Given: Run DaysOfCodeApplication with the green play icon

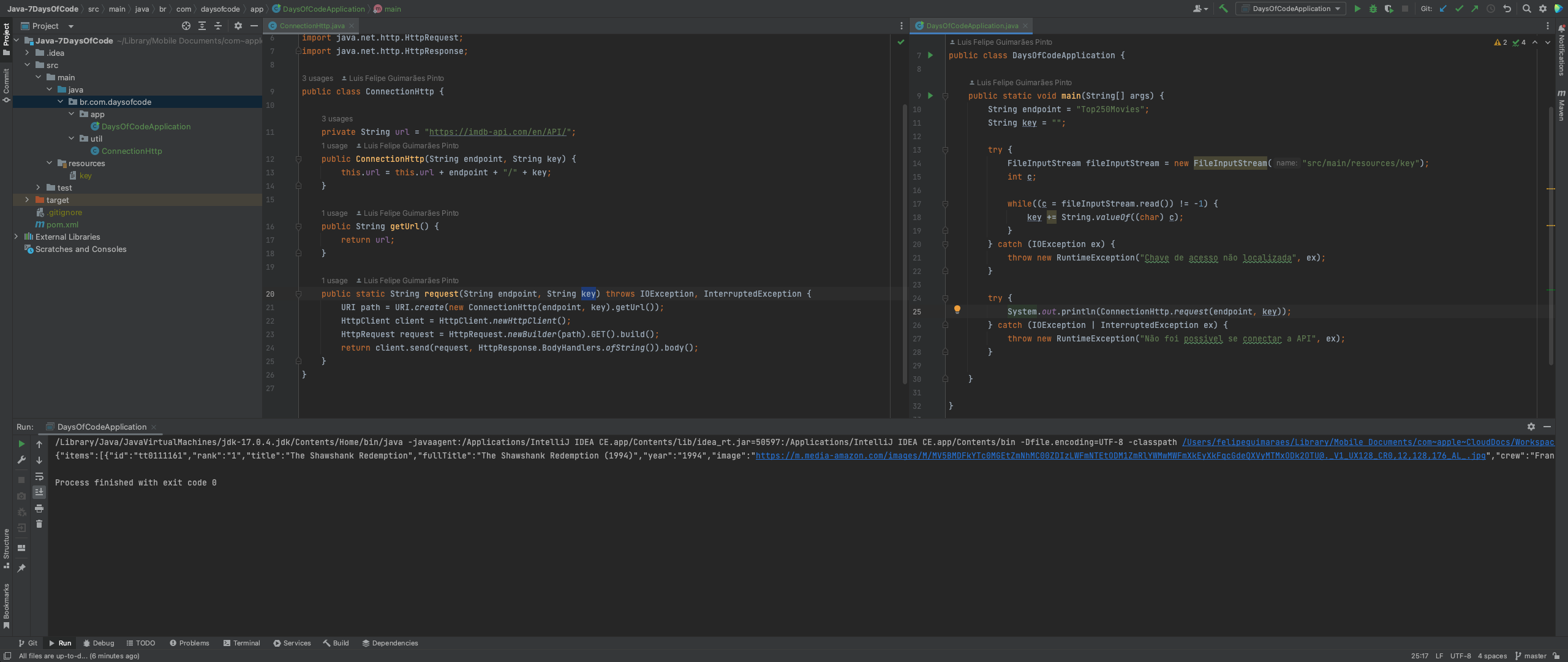Looking at the screenshot, I should (x=1357, y=9).
